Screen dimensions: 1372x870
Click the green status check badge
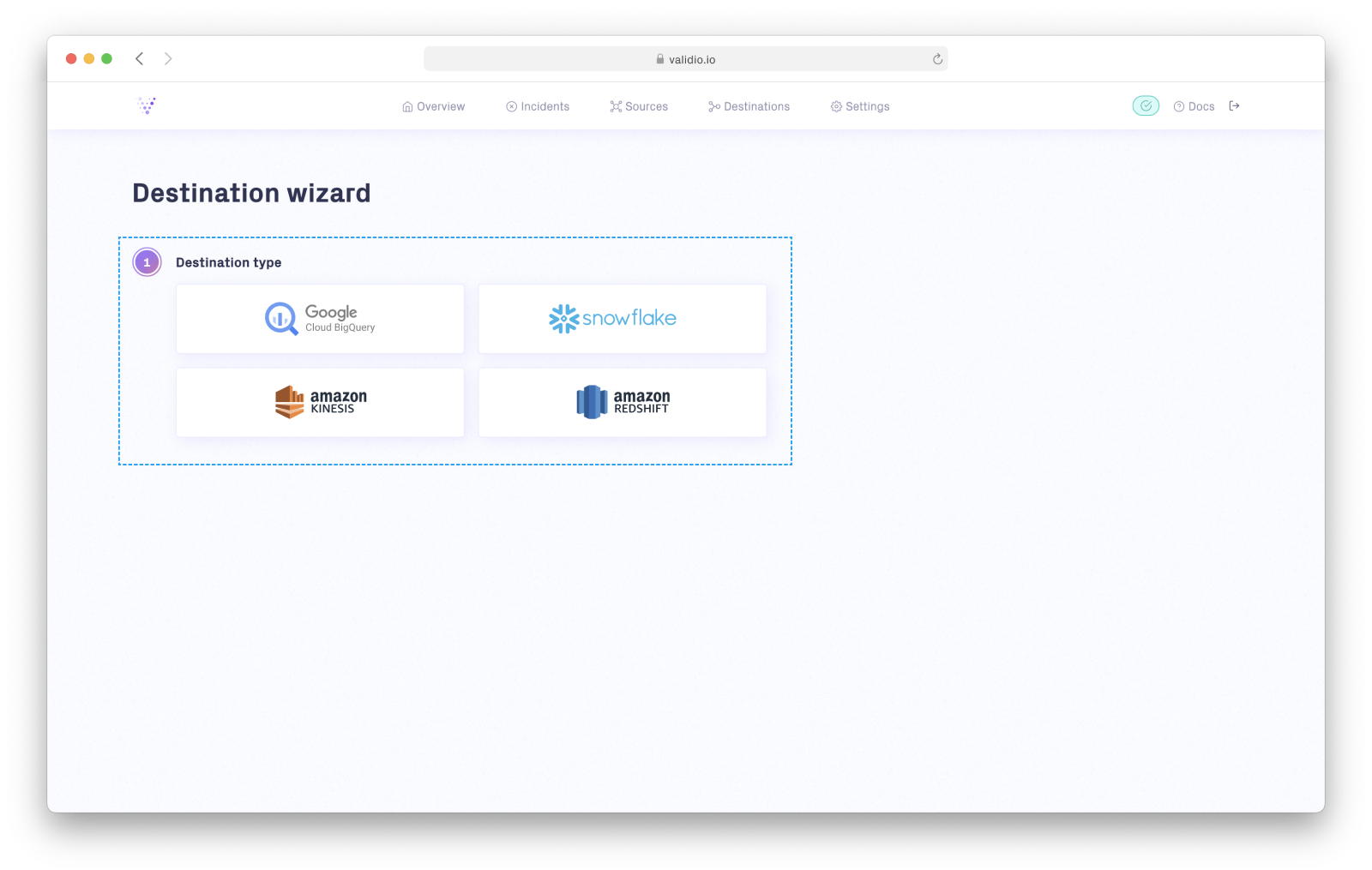pyautogui.click(x=1146, y=105)
